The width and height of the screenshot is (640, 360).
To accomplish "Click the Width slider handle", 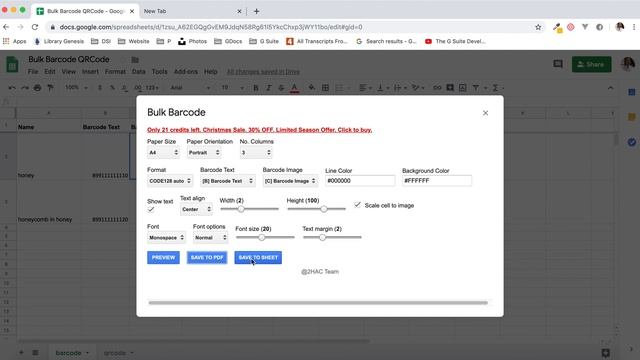I will pyautogui.click(x=241, y=209).
